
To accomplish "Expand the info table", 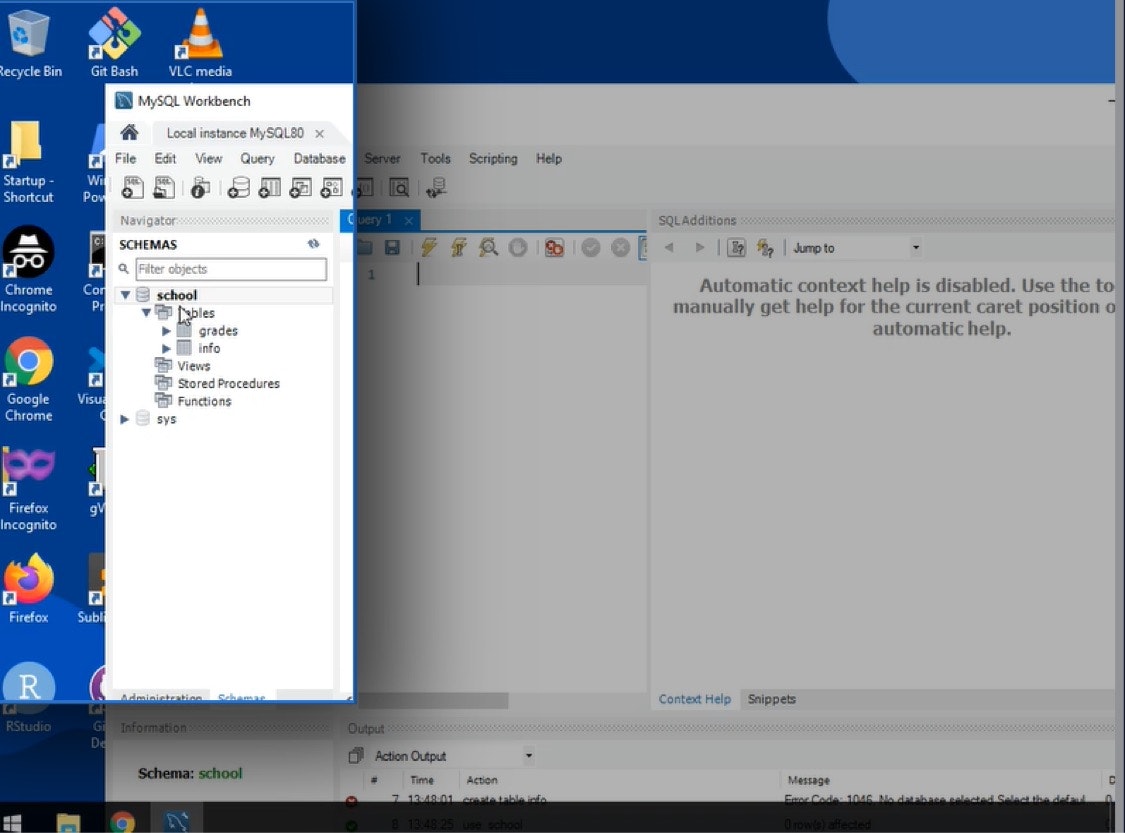I will click(166, 349).
